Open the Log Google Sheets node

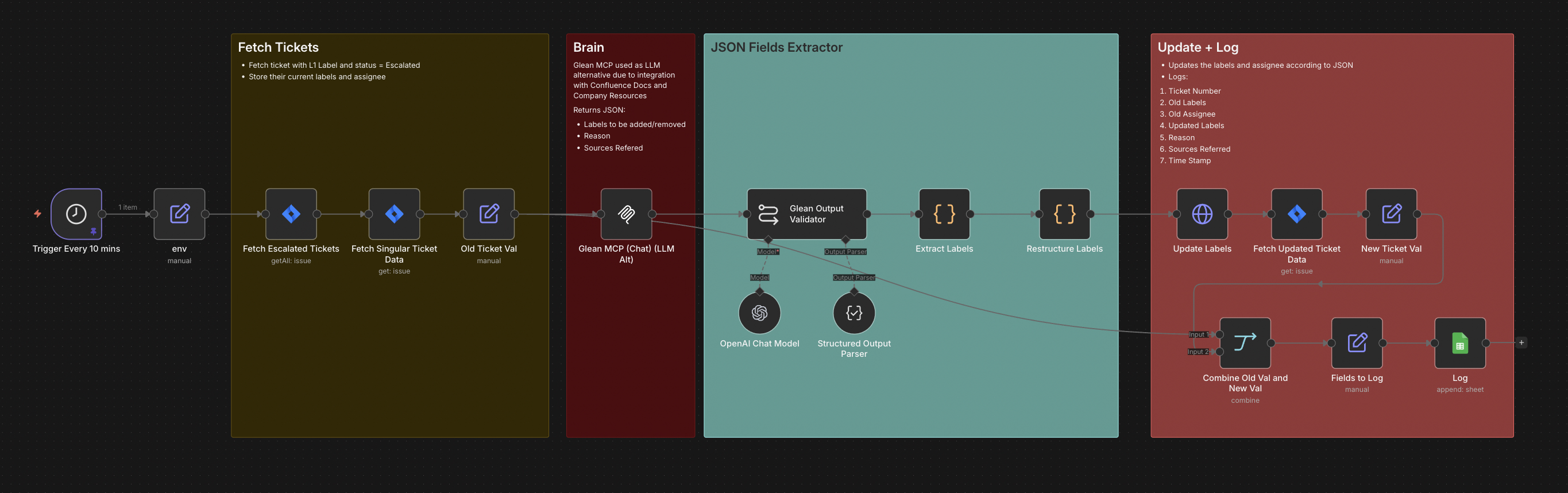1460,342
